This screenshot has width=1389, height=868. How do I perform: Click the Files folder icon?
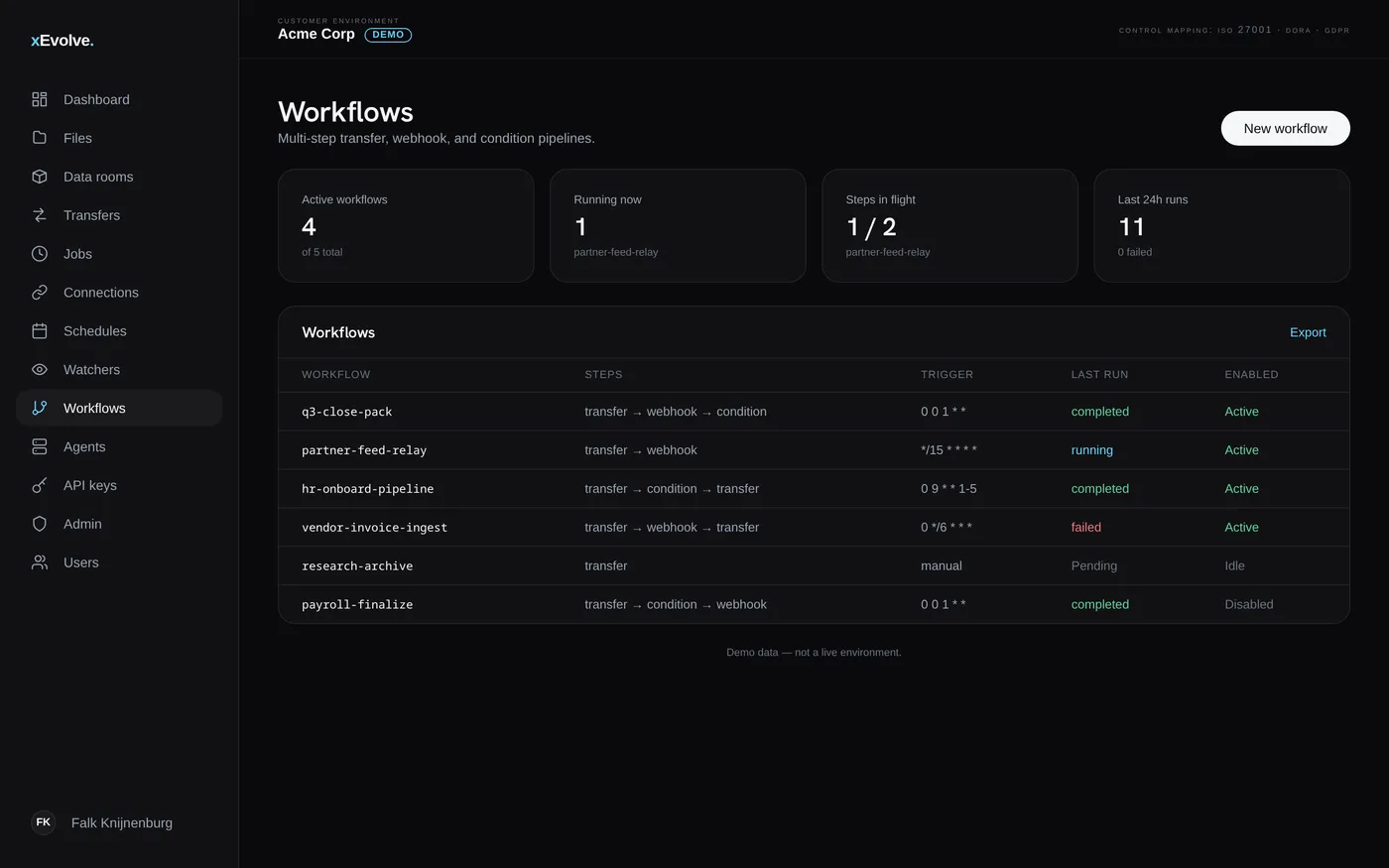coord(40,138)
